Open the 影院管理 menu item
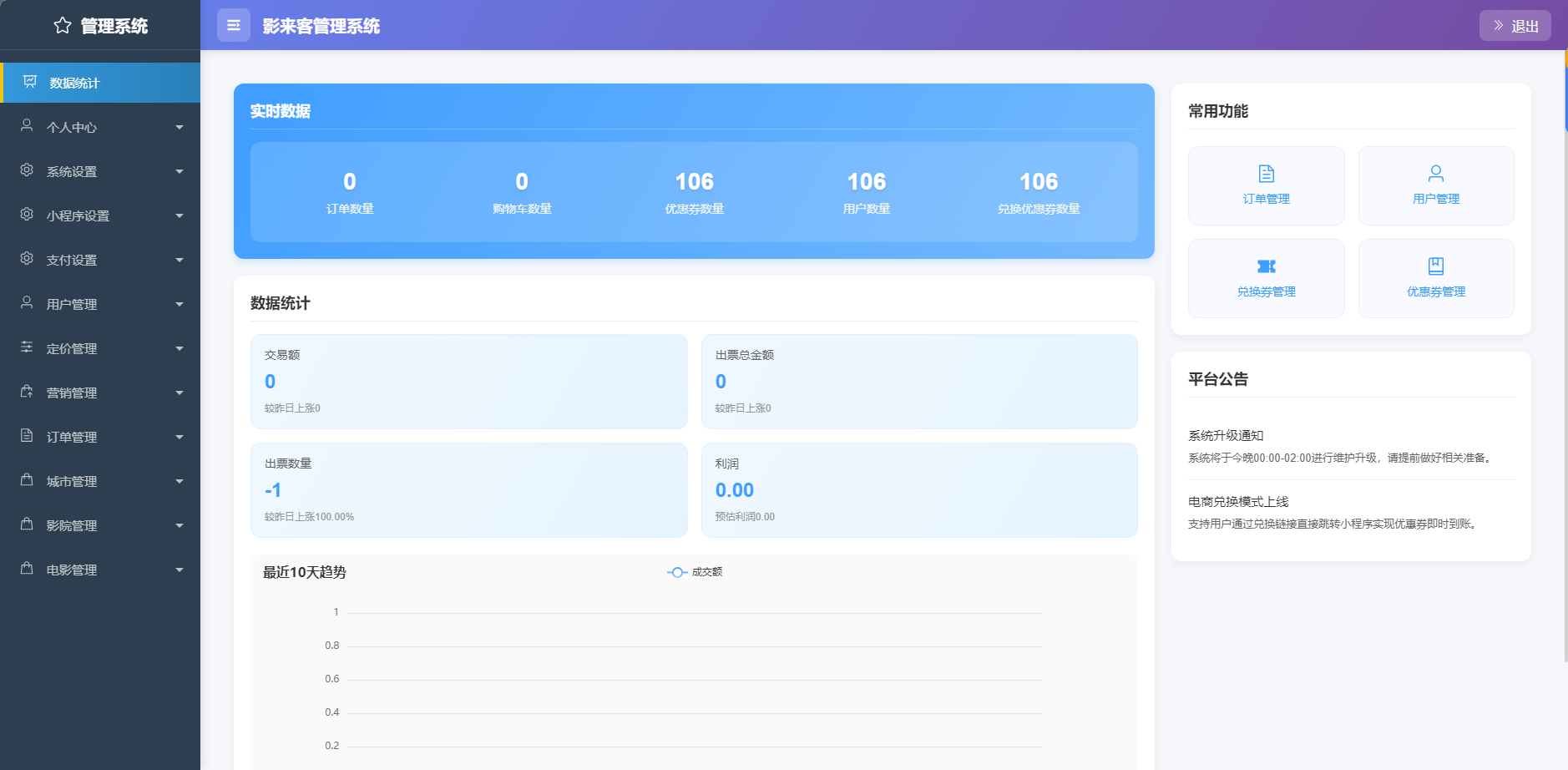This screenshot has width=1568, height=770. 72,526
